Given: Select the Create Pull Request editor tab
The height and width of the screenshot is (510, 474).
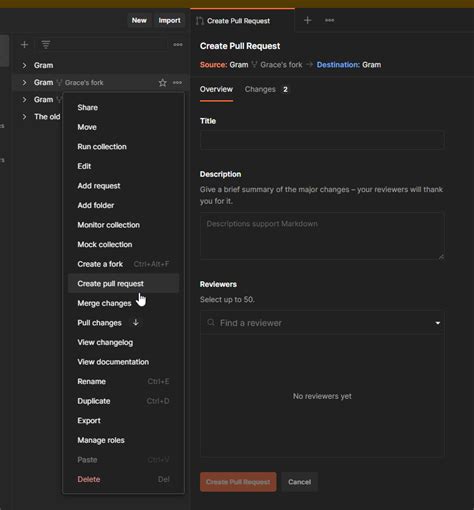Looking at the screenshot, I should [243, 21].
